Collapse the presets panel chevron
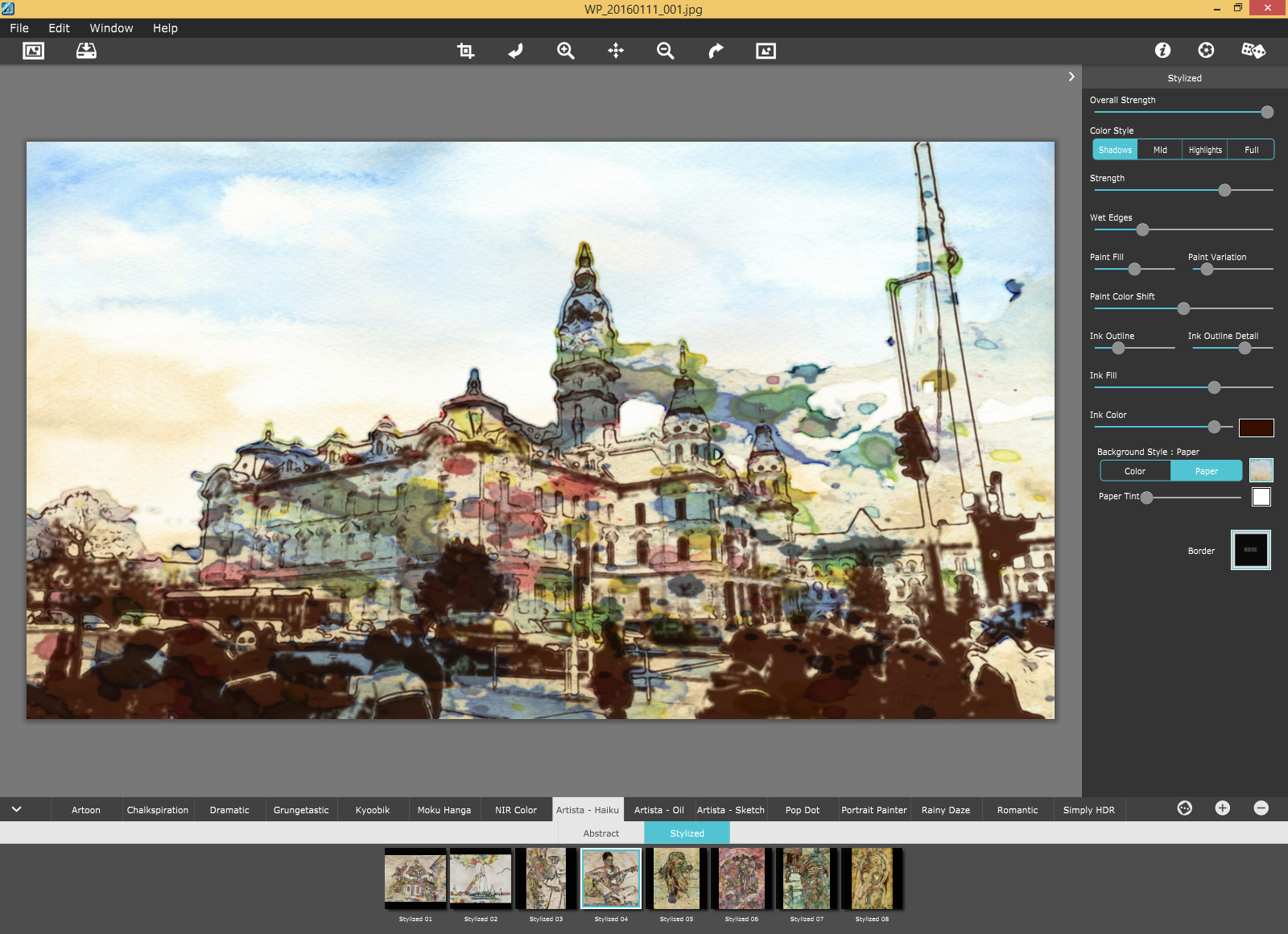This screenshot has height=934, width=1288. (x=16, y=809)
